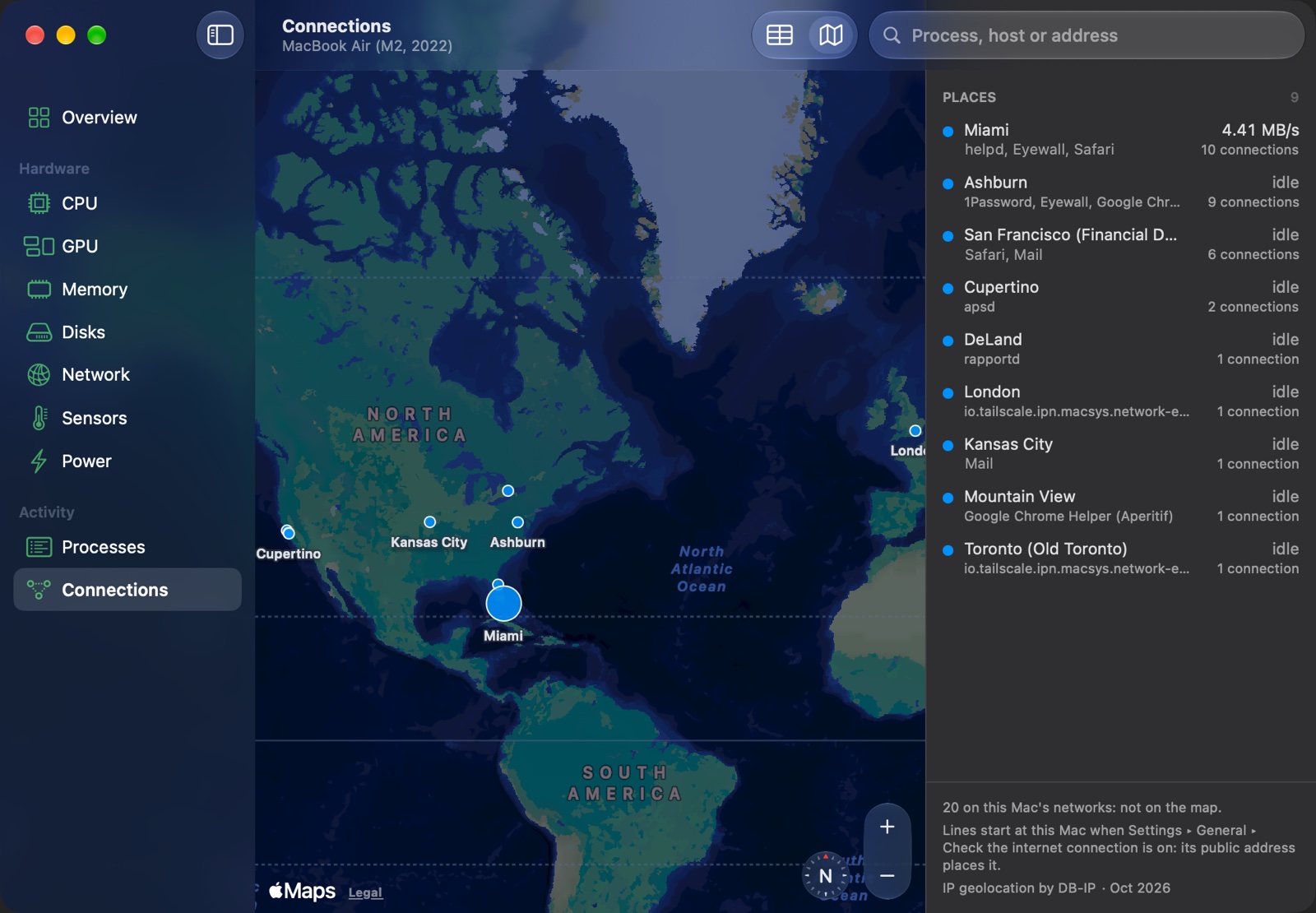Select London in the places list
The width and height of the screenshot is (1316, 913).
click(x=1120, y=401)
